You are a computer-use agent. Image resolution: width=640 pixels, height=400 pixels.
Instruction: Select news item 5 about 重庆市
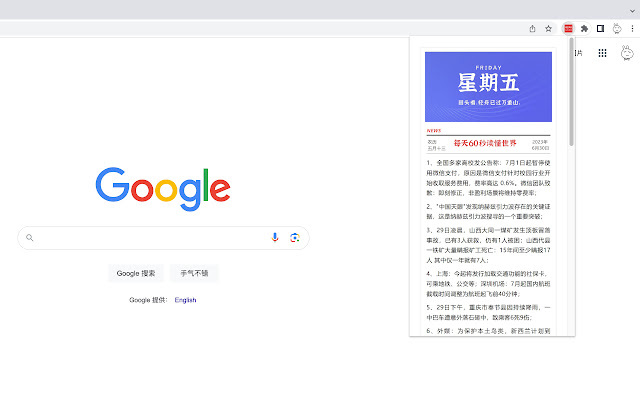tap(488, 312)
